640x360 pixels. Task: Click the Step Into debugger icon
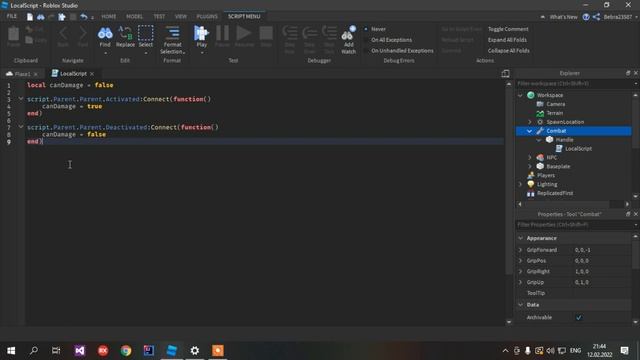click(x=290, y=33)
